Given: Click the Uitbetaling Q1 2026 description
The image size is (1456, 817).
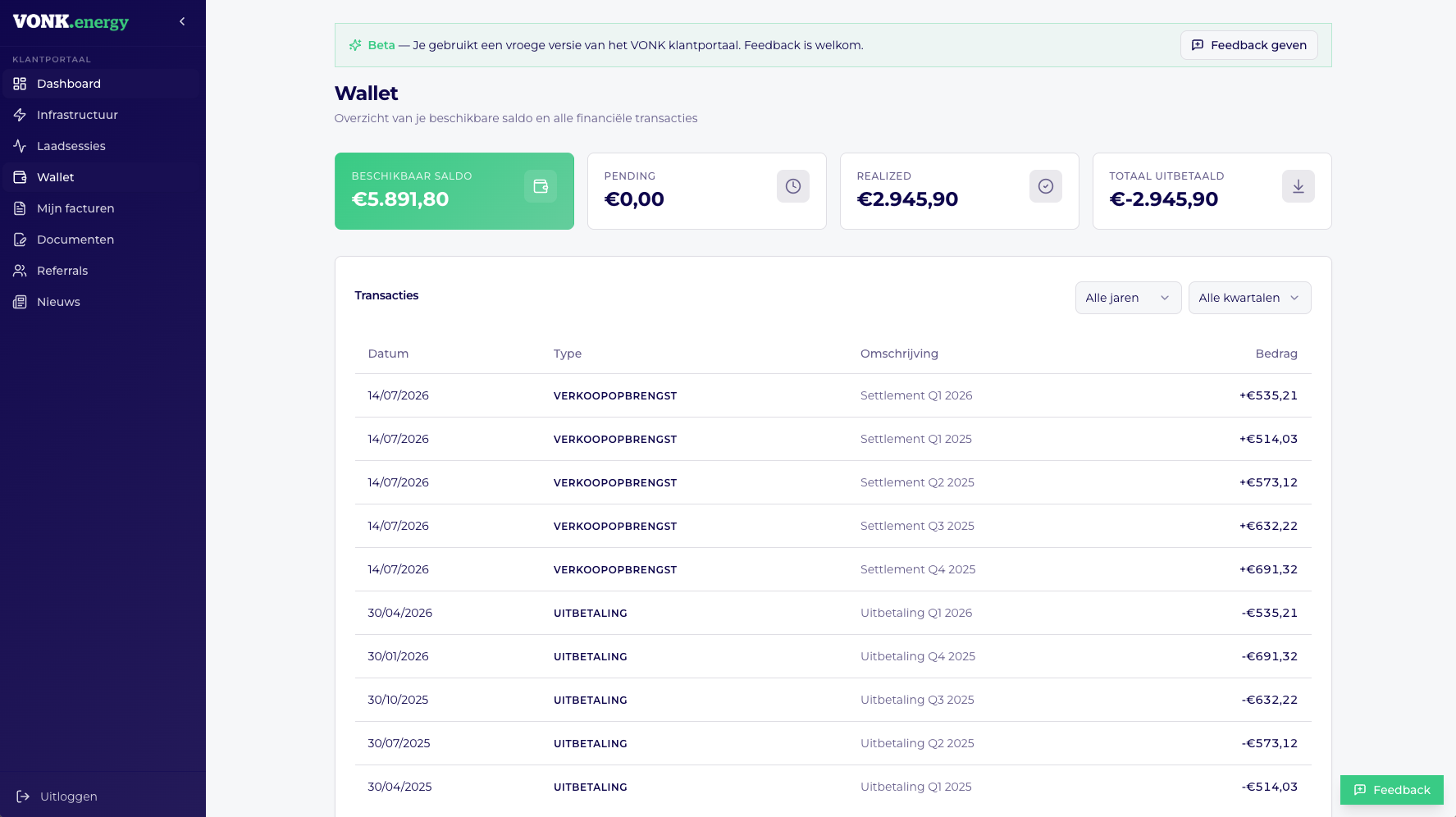Looking at the screenshot, I should [x=916, y=613].
